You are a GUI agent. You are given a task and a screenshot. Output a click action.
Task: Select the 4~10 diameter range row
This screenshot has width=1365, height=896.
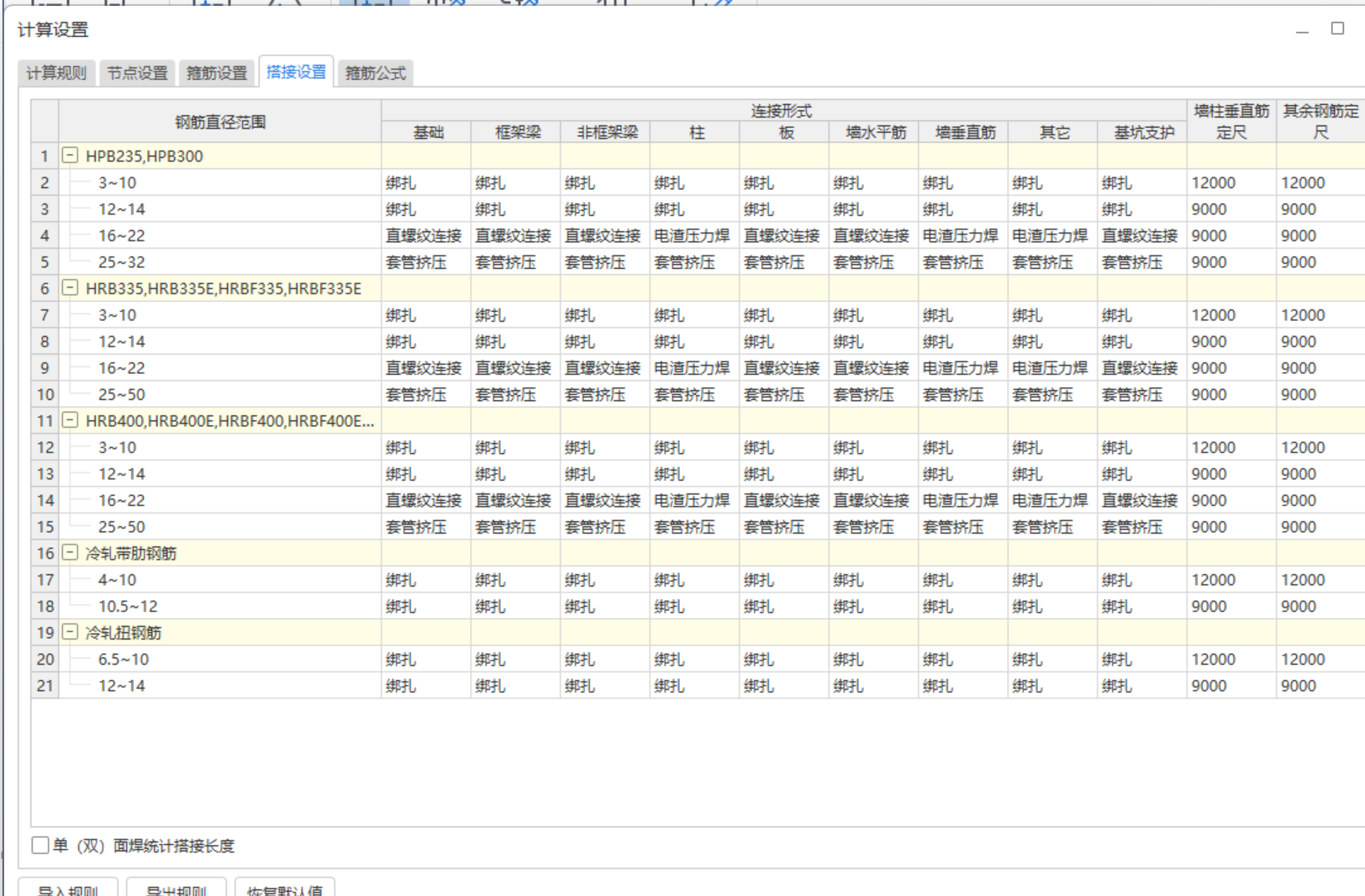pyautogui.click(x=220, y=580)
